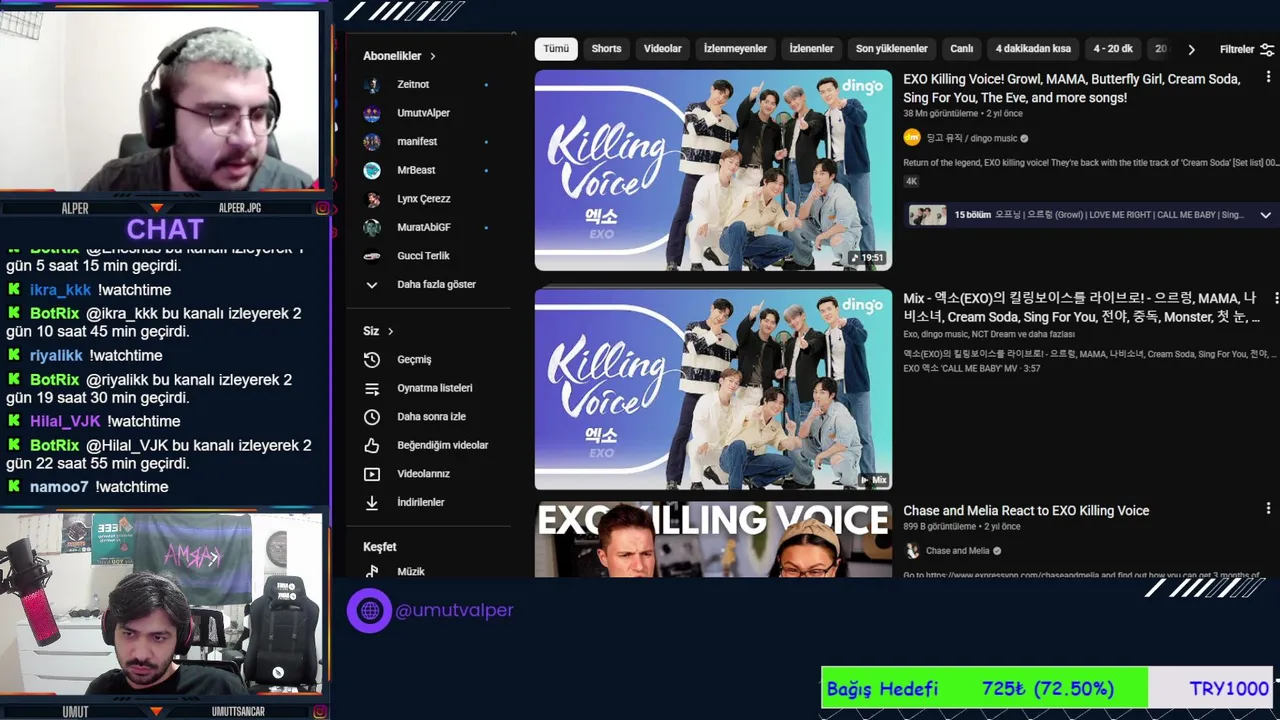The width and height of the screenshot is (1280, 720).
Task: Click the @umutvalper handle text
Action: 455,610
